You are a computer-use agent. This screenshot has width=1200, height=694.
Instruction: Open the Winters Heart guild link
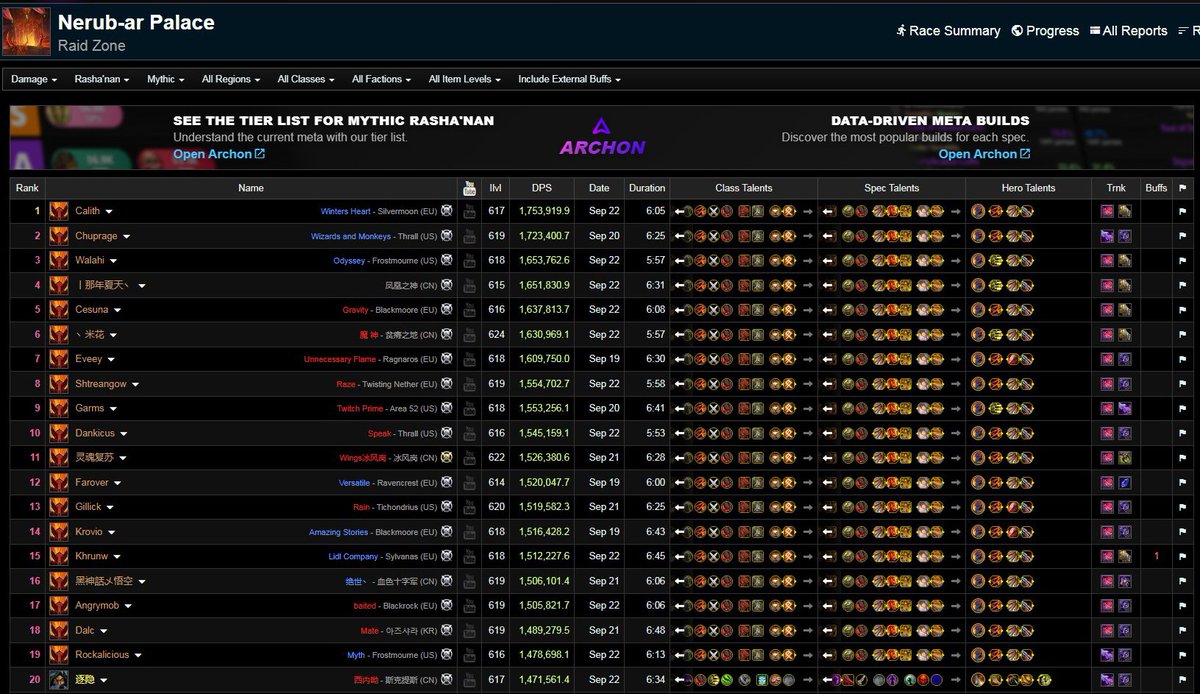pos(346,211)
